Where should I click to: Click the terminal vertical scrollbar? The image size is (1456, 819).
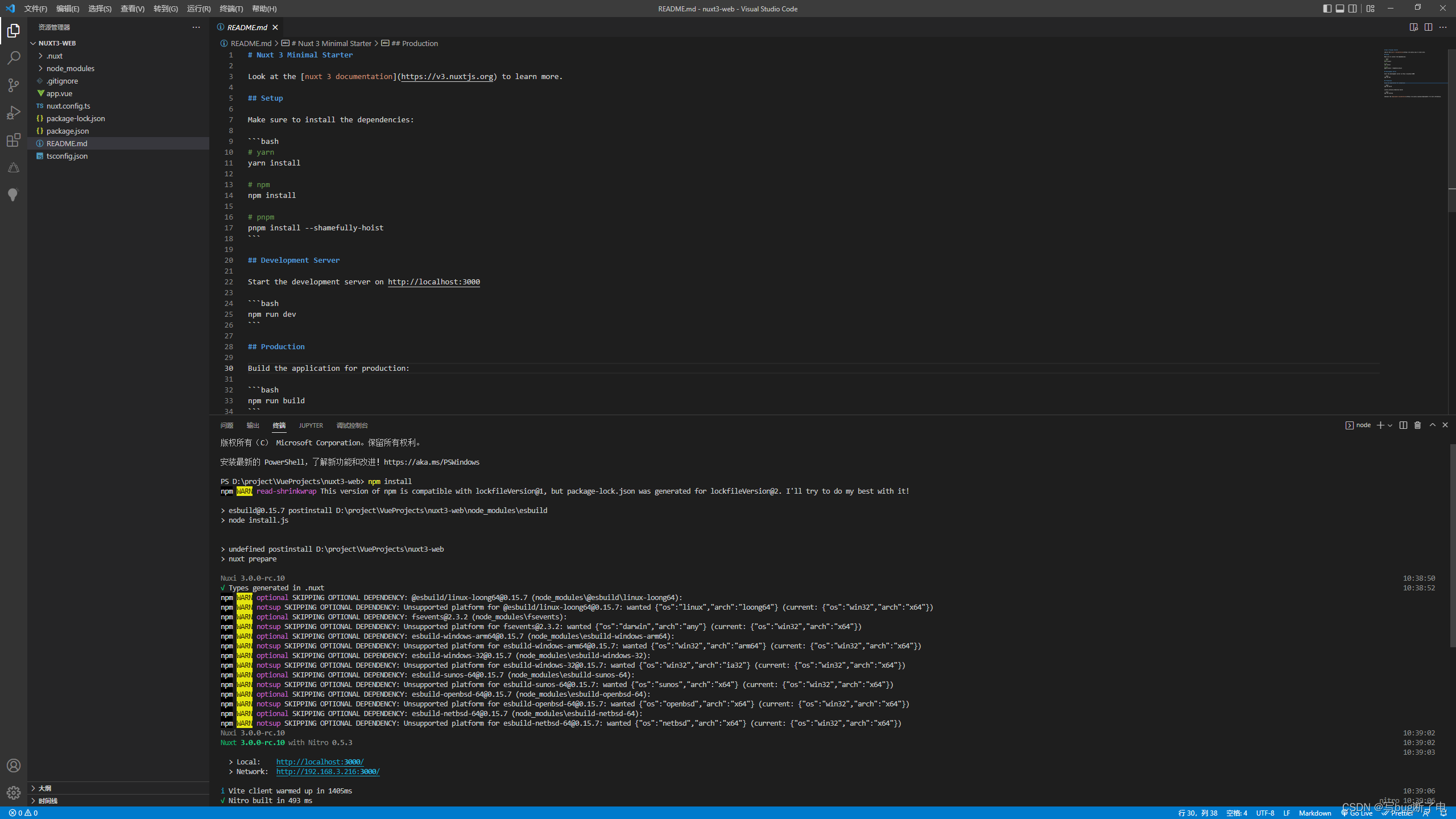click(1453, 545)
